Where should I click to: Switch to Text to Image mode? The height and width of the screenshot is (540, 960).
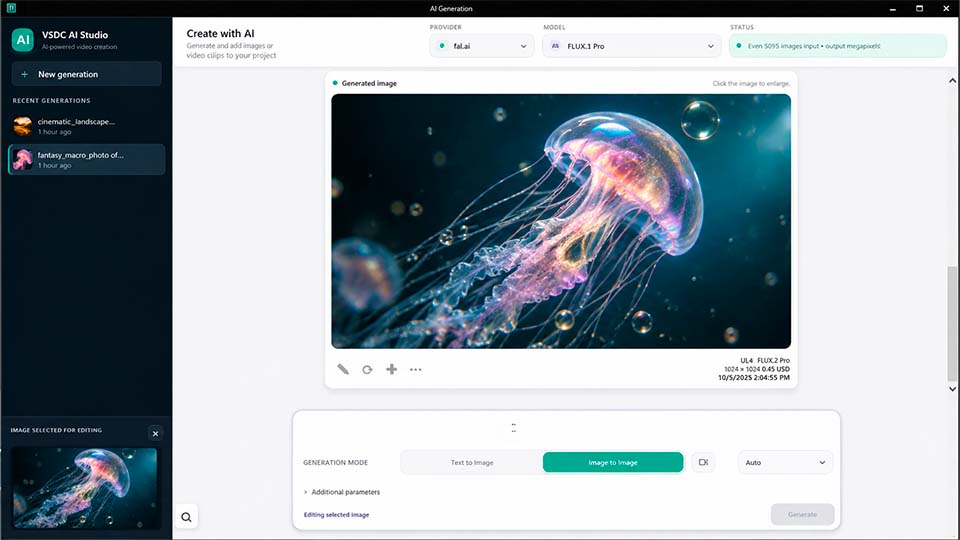click(471, 462)
